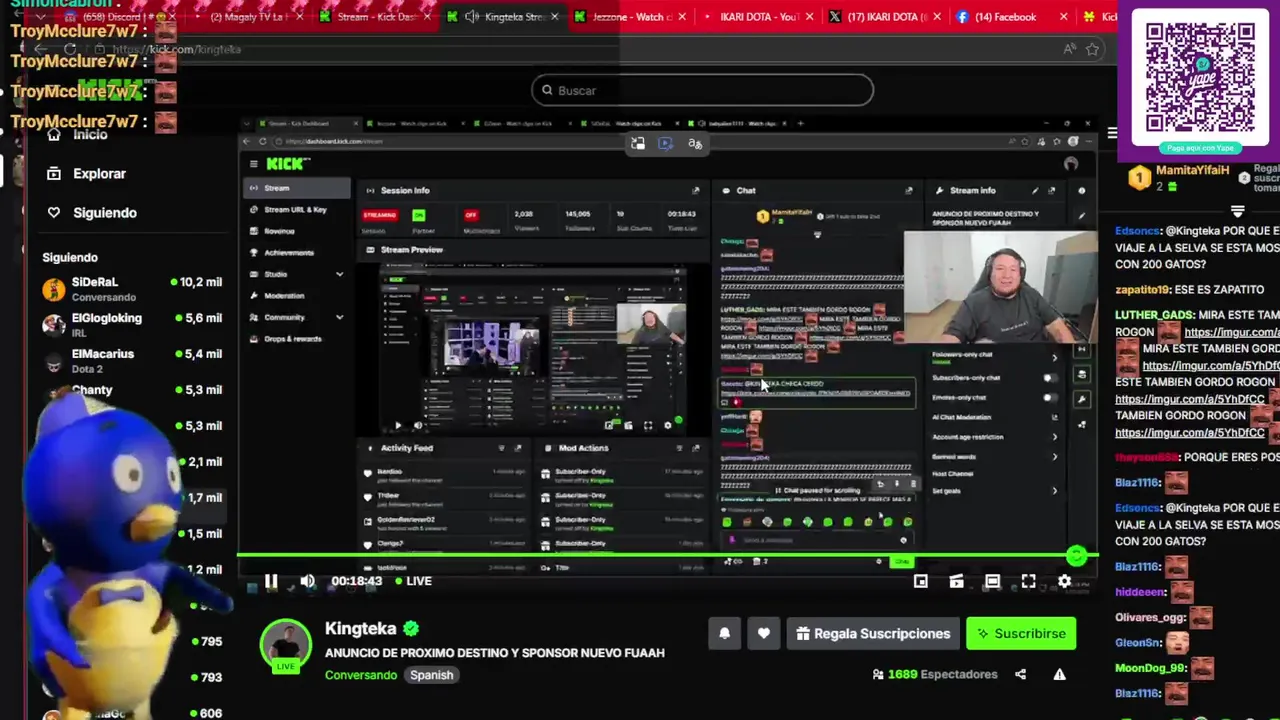
Task: Click dashboard profile avatar icon
Action: 1071,164
